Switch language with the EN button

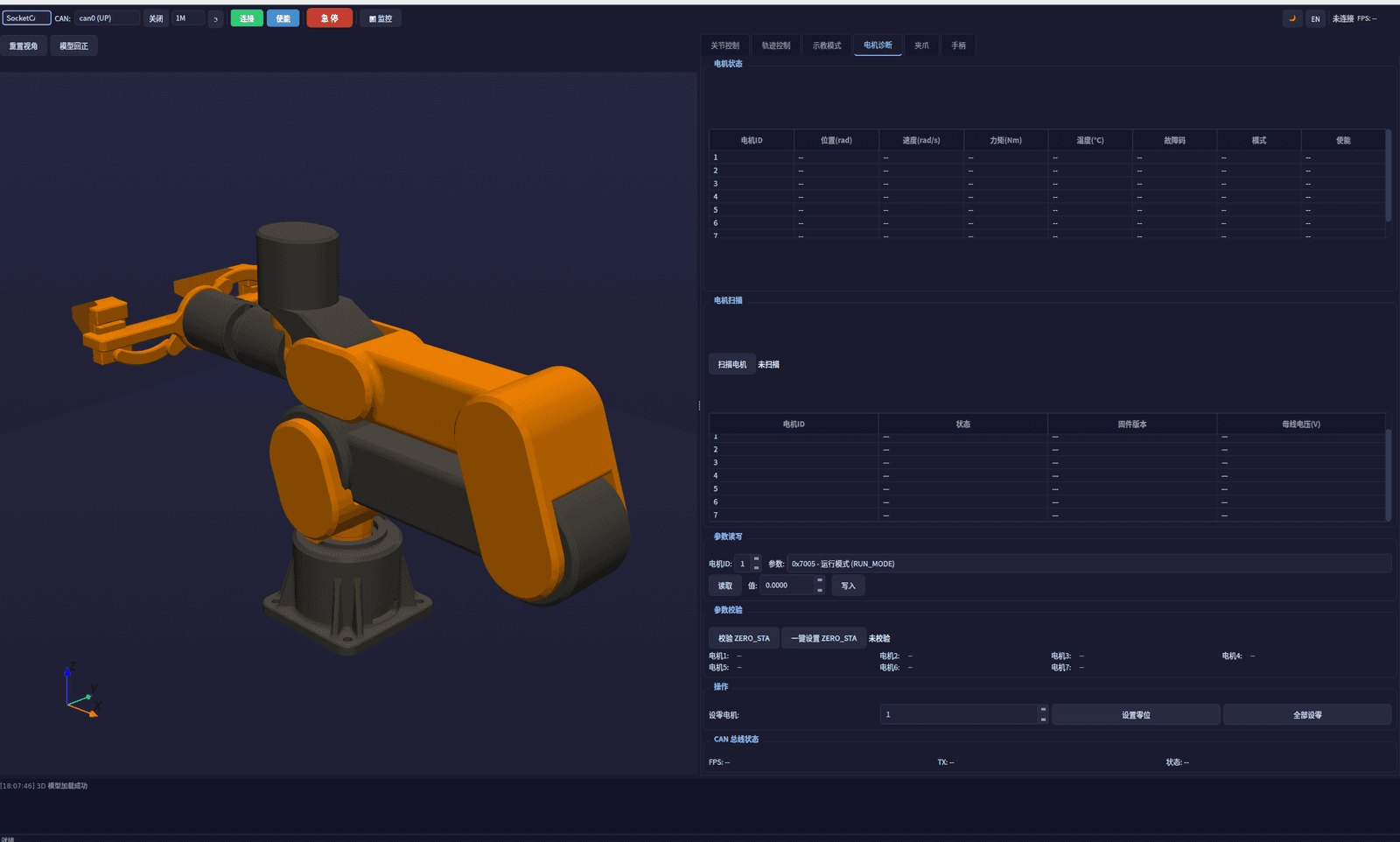pyautogui.click(x=1315, y=18)
